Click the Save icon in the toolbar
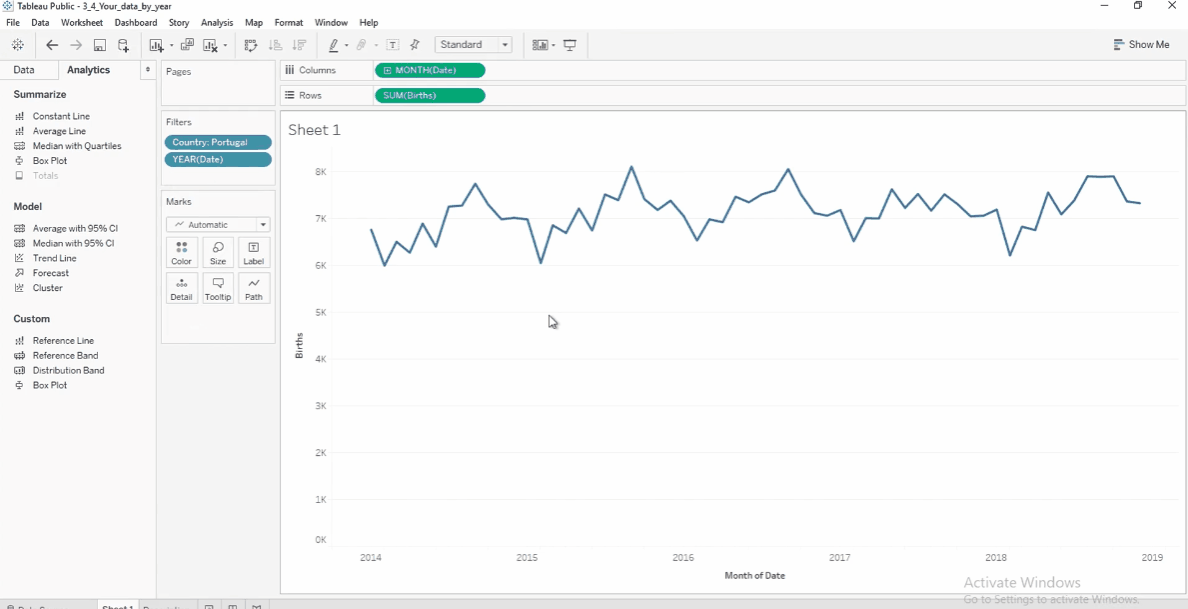Image resolution: width=1188 pixels, height=609 pixels. click(x=99, y=45)
